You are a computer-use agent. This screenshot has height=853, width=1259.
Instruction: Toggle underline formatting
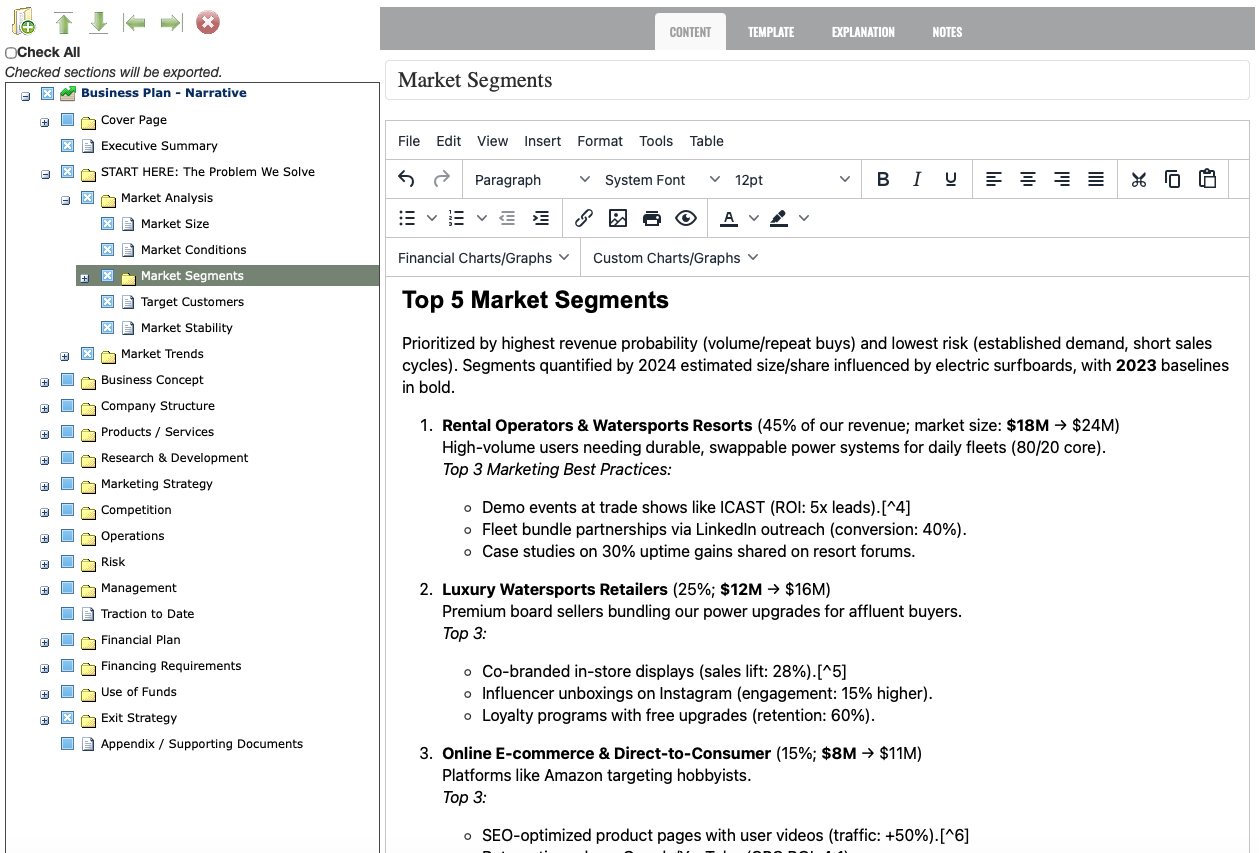951,179
